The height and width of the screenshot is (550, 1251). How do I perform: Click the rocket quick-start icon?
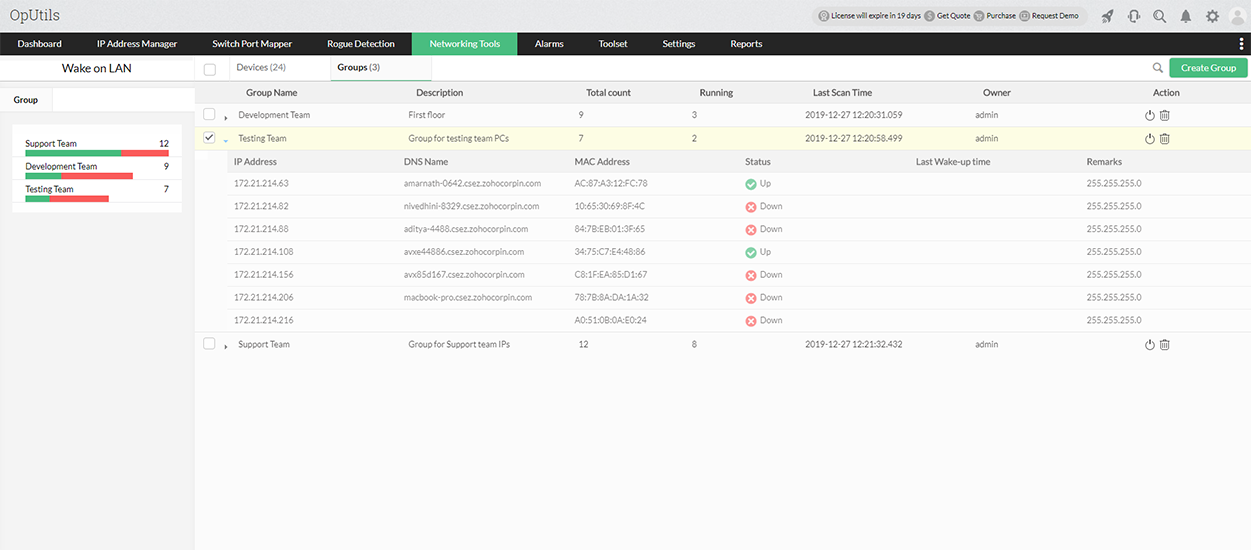[1107, 16]
